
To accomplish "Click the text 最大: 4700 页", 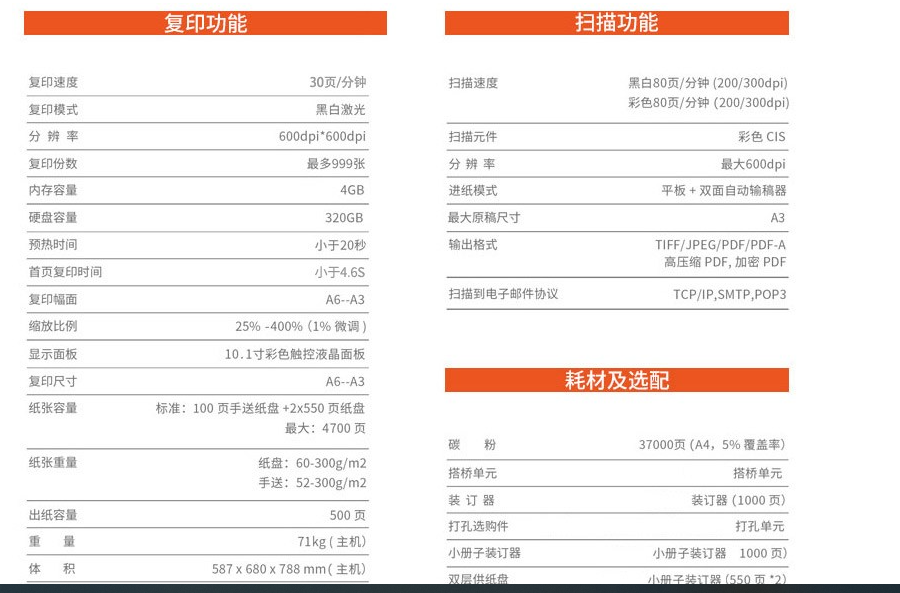I will click(325, 428).
